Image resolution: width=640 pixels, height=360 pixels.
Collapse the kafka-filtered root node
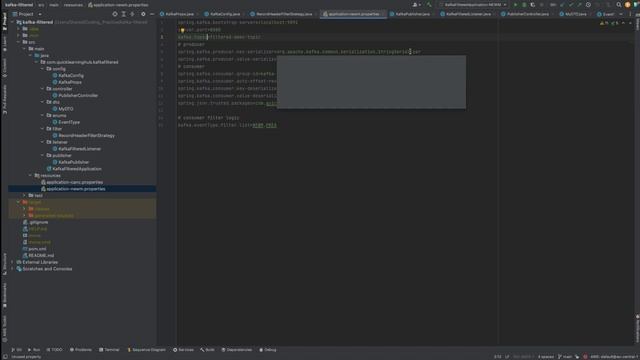click(x=12, y=22)
